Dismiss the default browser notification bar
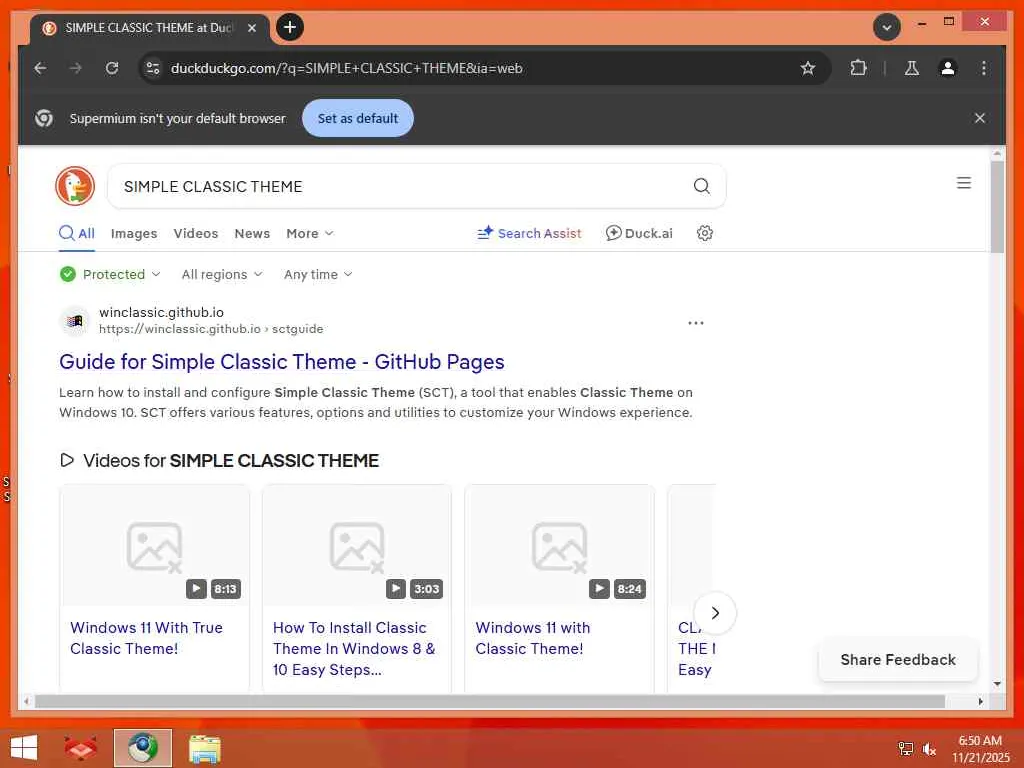This screenshot has height=768, width=1024. pos(980,118)
